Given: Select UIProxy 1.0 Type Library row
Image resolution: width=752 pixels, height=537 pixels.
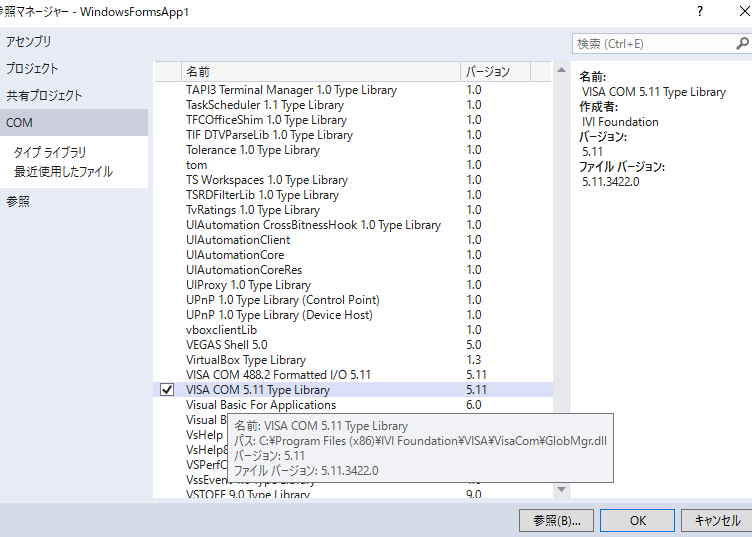Looking at the screenshot, I should click(352, 285).
